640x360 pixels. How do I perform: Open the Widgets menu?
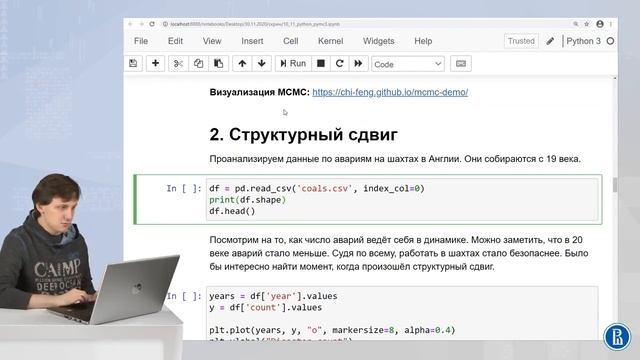378,41
